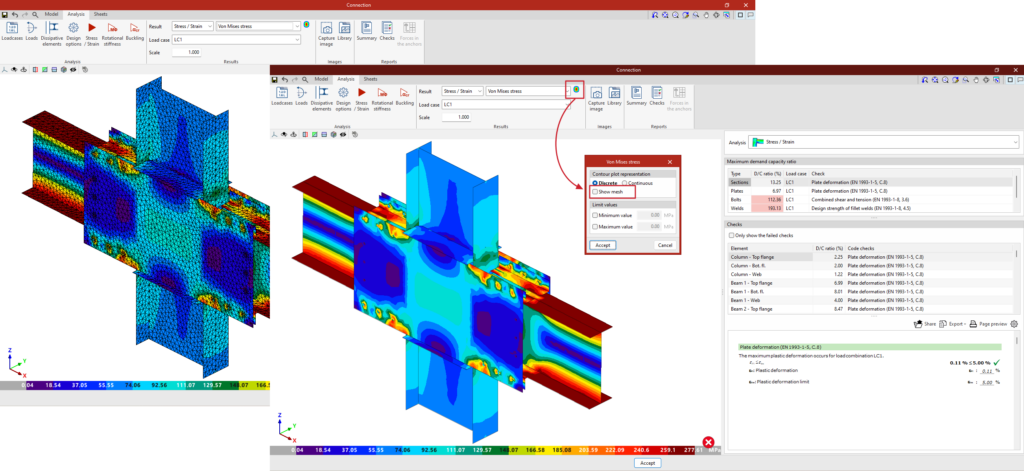This screenshot has height=471, width=1024.
Task: Select the Plates row in maximum ratio table
Action: tap(871, 191)
